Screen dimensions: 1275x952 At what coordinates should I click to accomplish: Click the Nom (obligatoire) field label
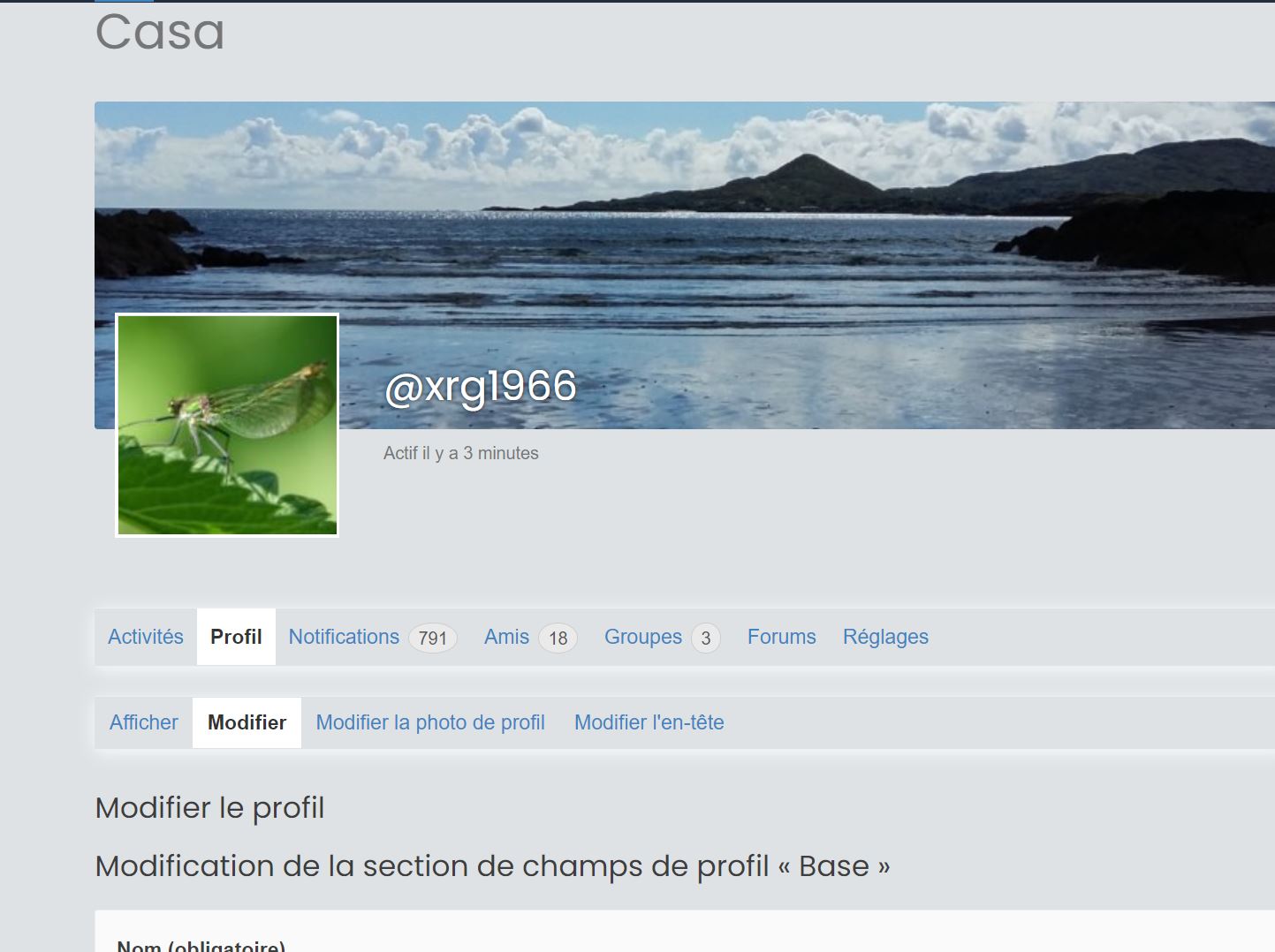[x=201, y=945]
